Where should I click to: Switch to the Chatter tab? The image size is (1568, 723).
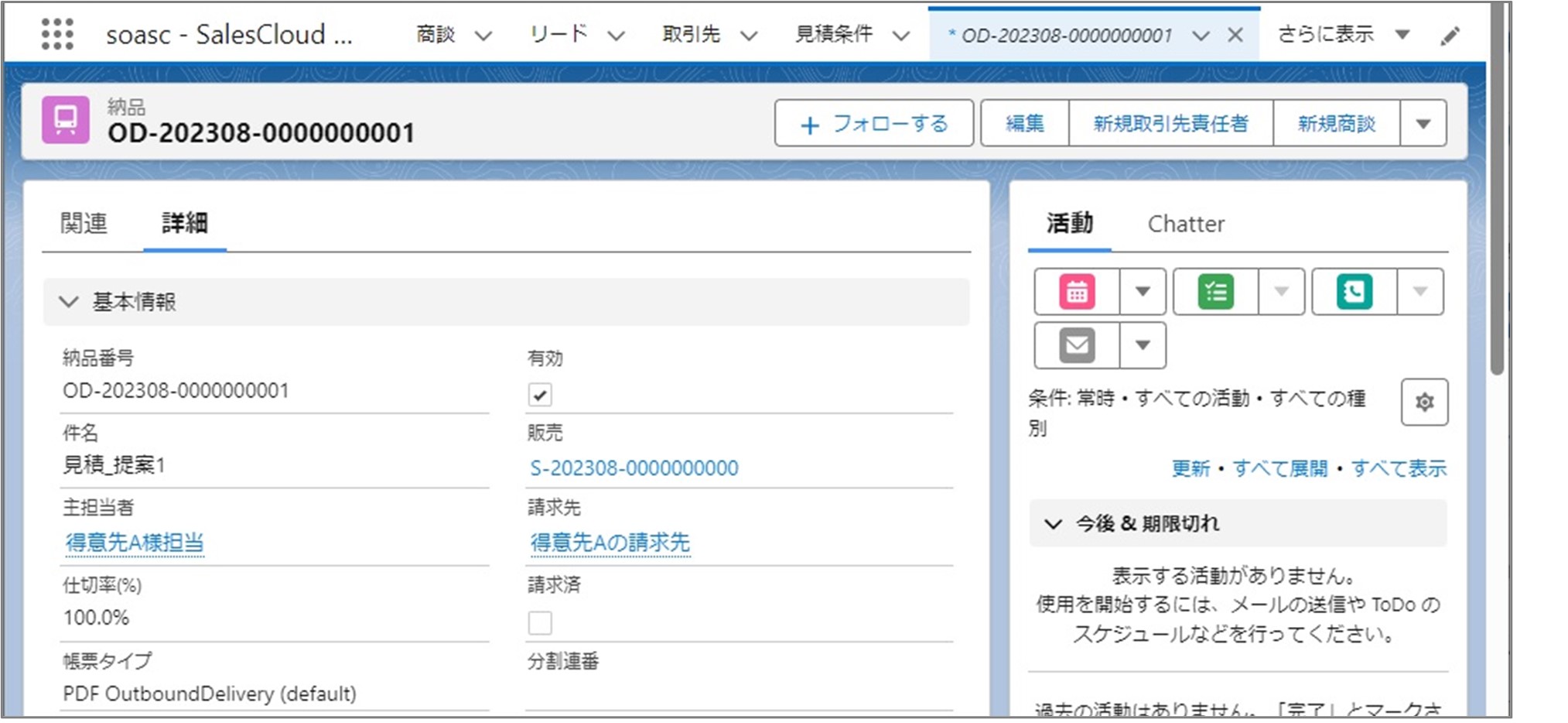click(1186, 224)
